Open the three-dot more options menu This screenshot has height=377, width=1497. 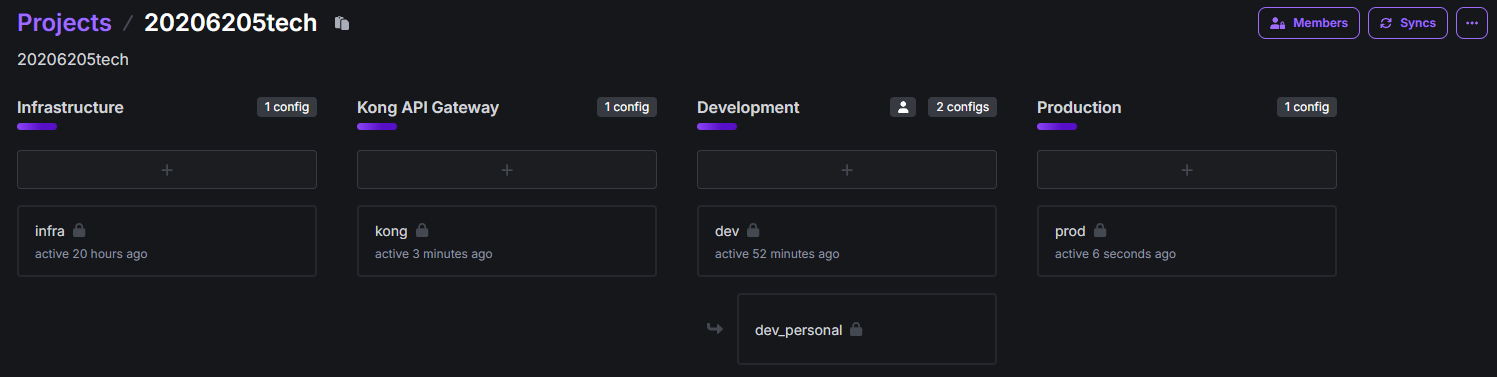coord(1471,23)
